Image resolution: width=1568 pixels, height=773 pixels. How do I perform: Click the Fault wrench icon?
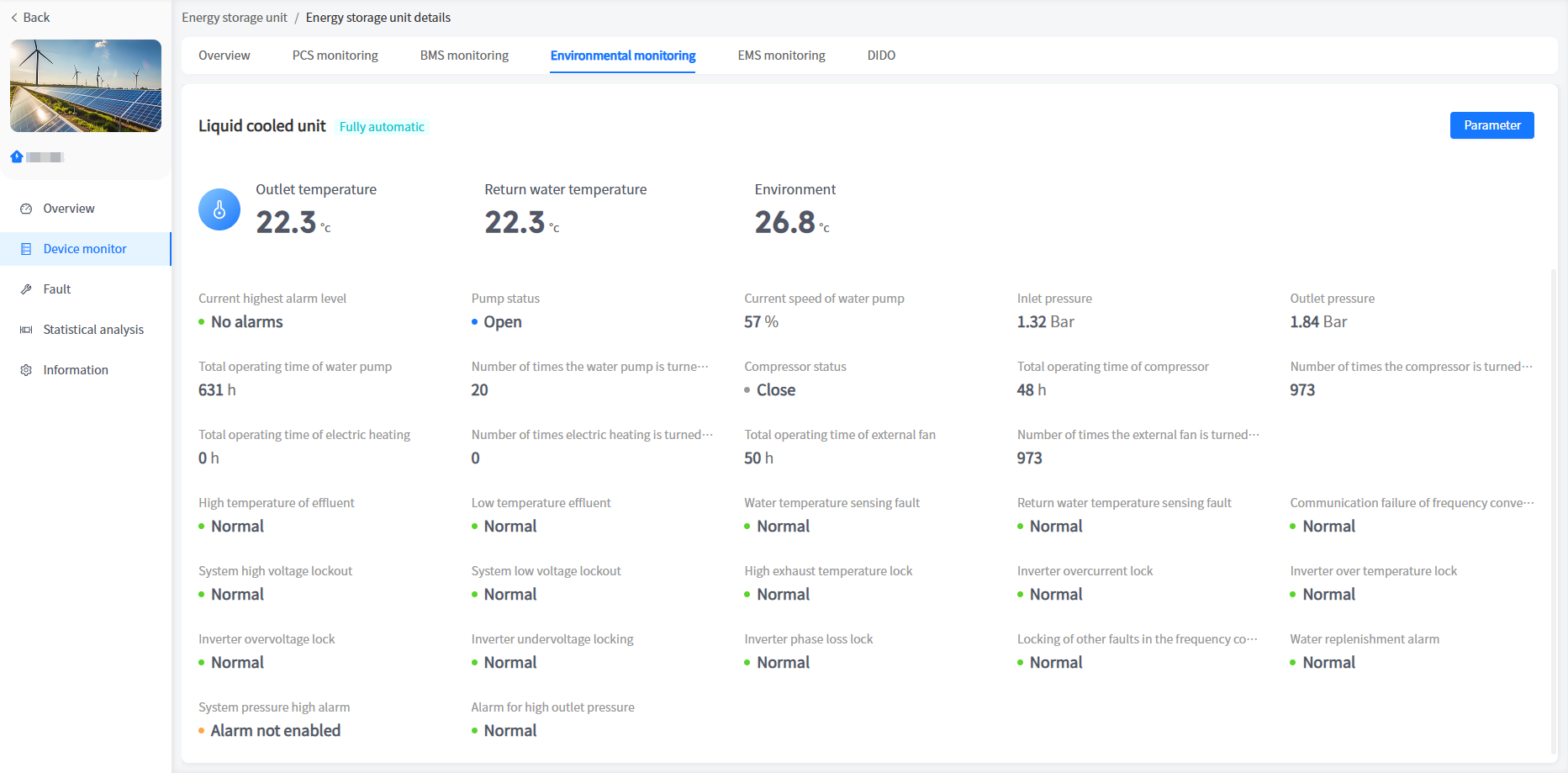[26, 289]
